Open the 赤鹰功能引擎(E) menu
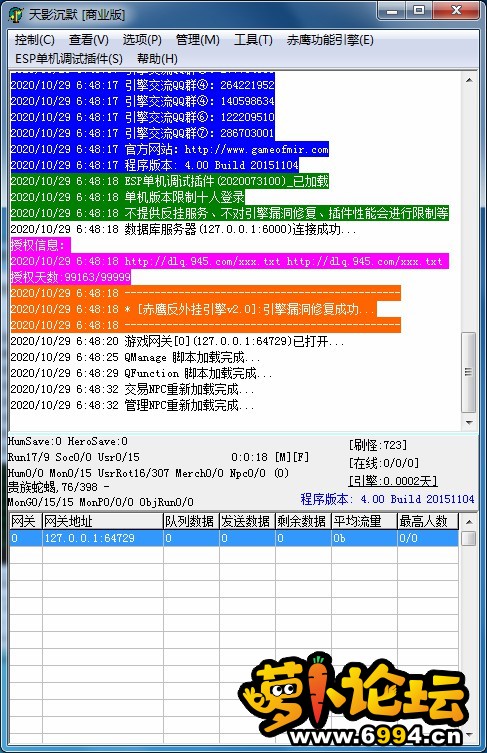Image resolution: width=487 pixels, height=753 pixels. (x=330, y=40)
